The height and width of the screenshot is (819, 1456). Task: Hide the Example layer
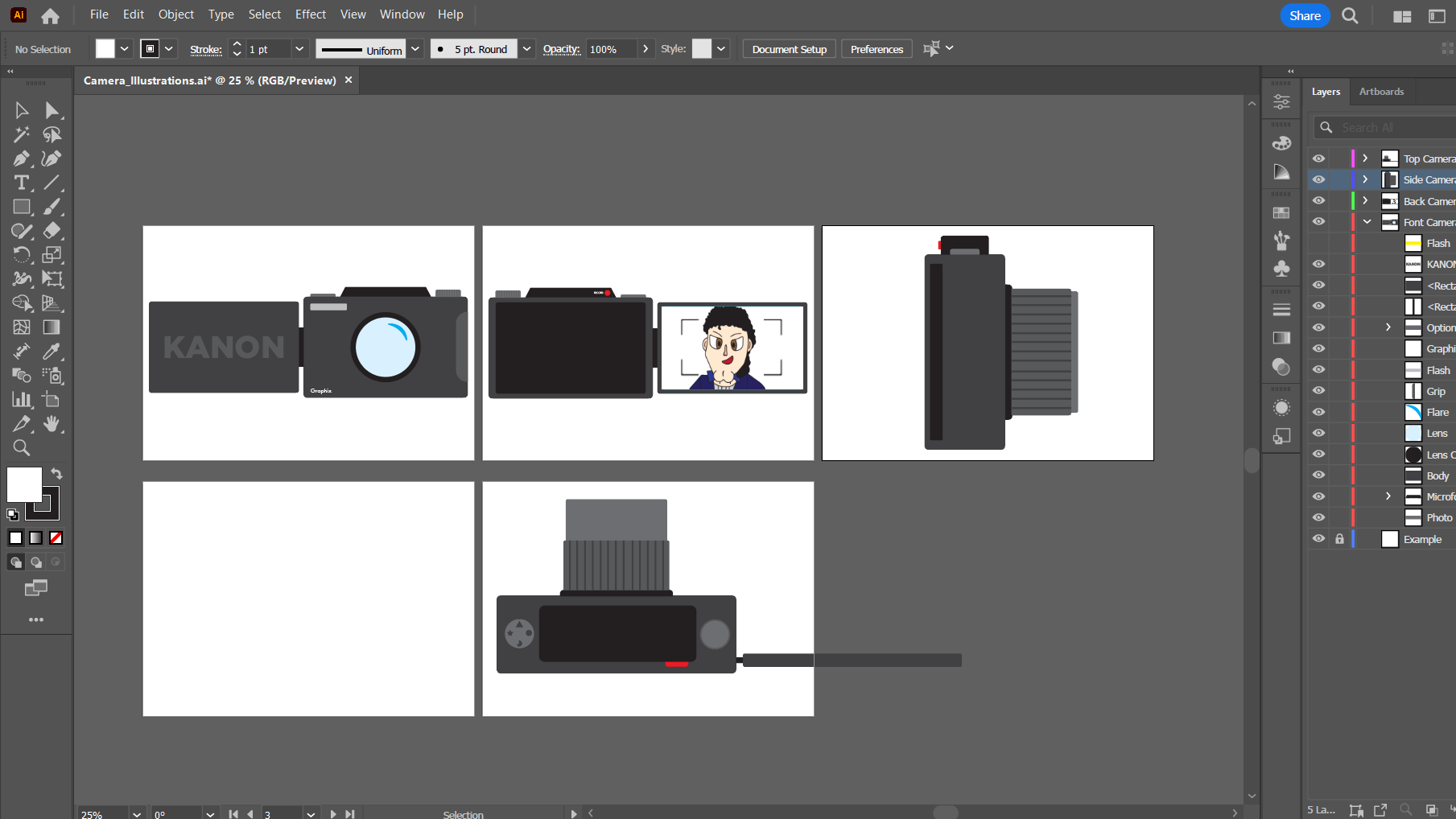tap(1318, 539)
